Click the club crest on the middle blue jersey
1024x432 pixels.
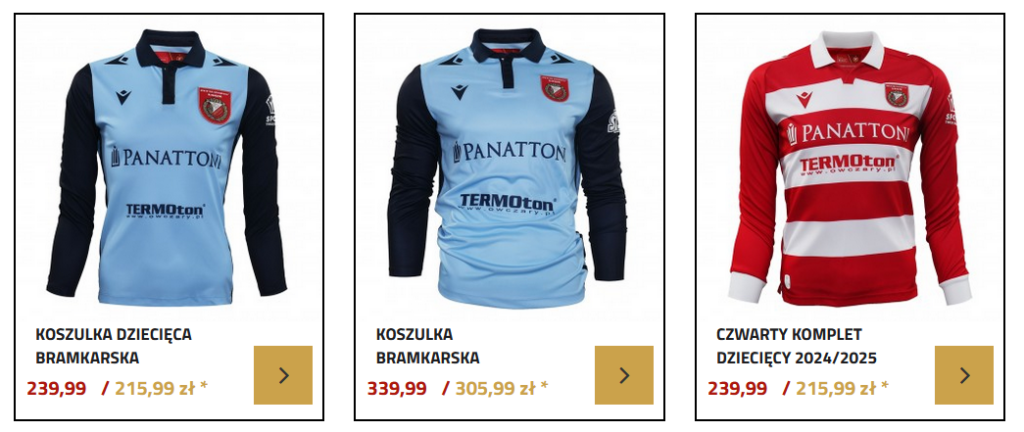tap(555, 88)
